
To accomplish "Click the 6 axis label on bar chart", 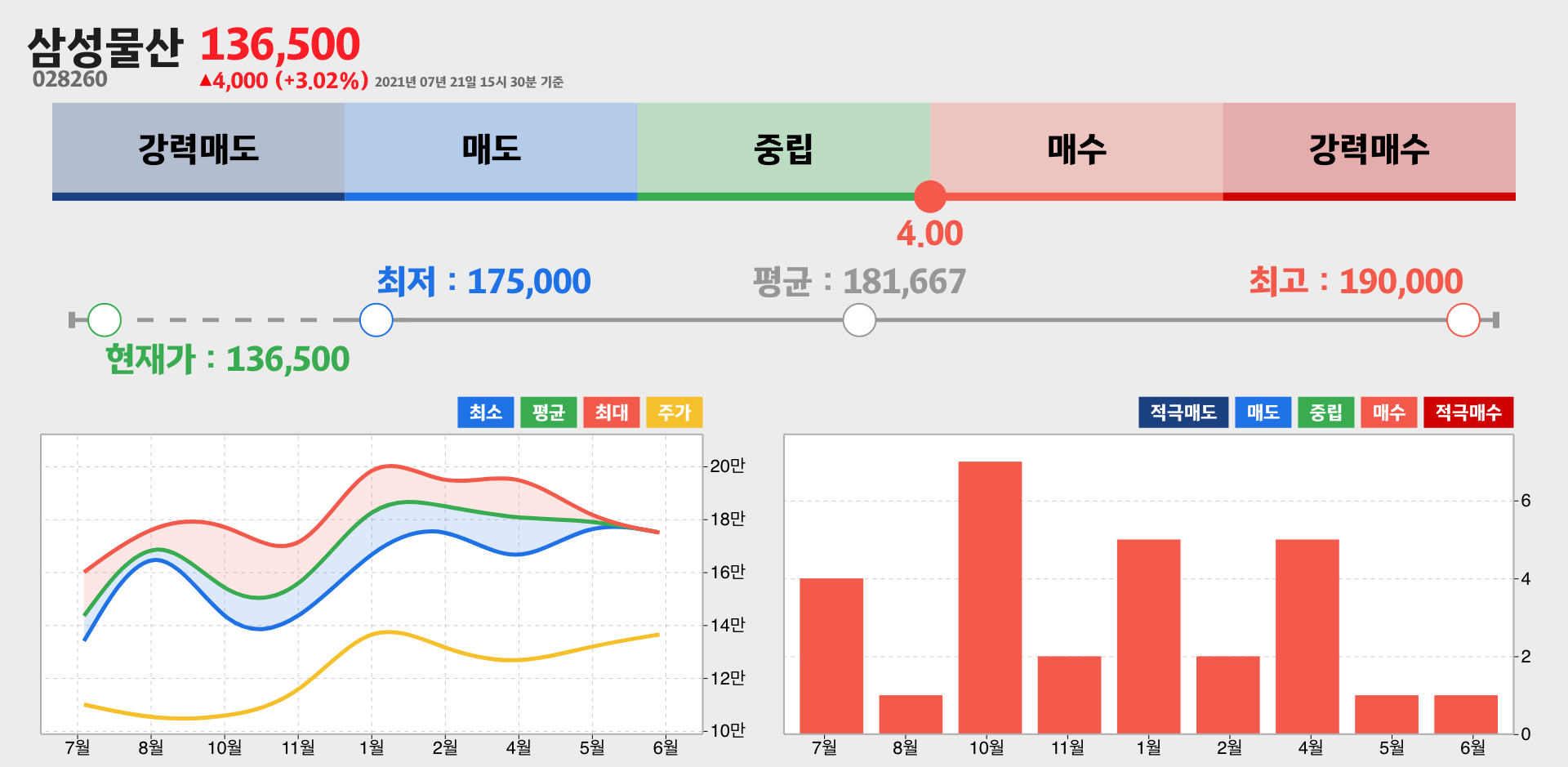I will point(1526,500).
